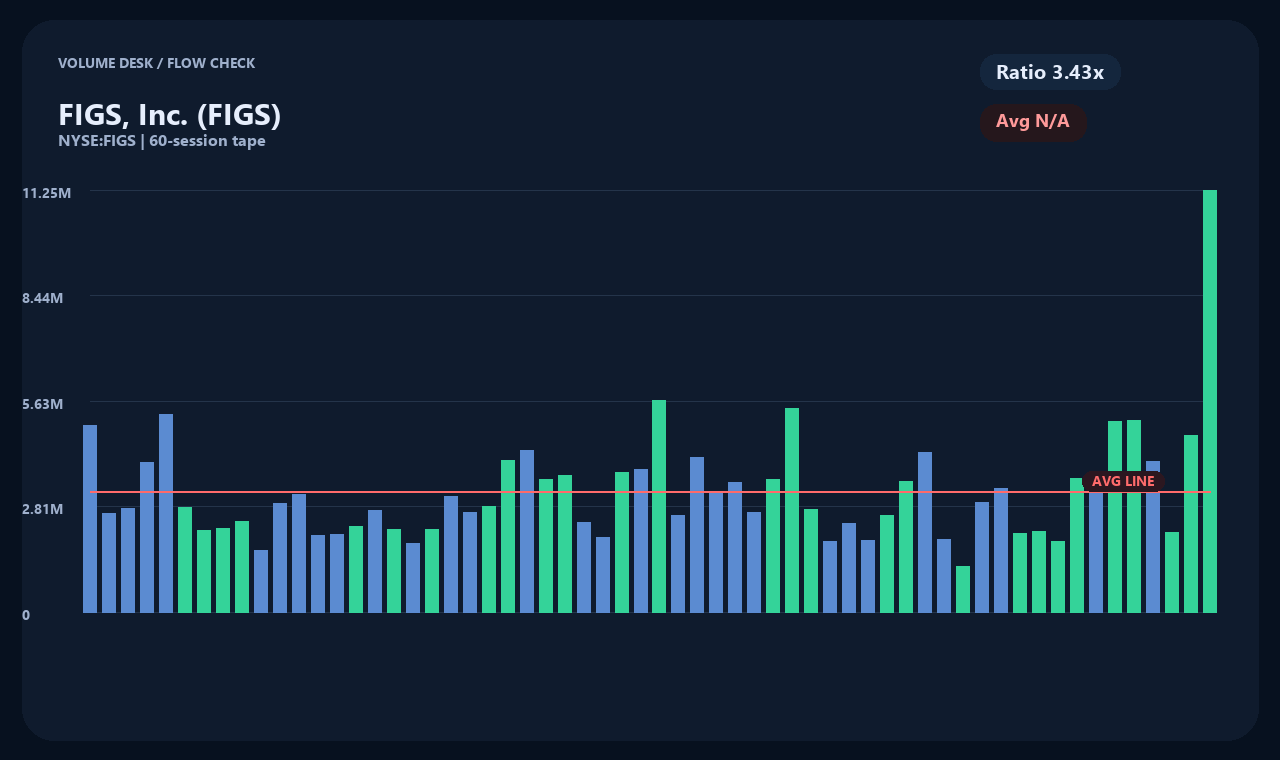Image resolution: width=1280 pixels, height=760 pixels.
Task: Click the 5.63M axis label
Action: click(43, 404)
